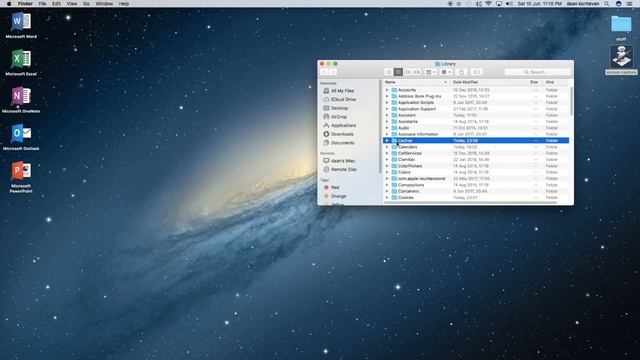Open Microsoft Outlook desktop icon
Image resolution: width=640 pixels, height=360 pixels.
(21, 134)
